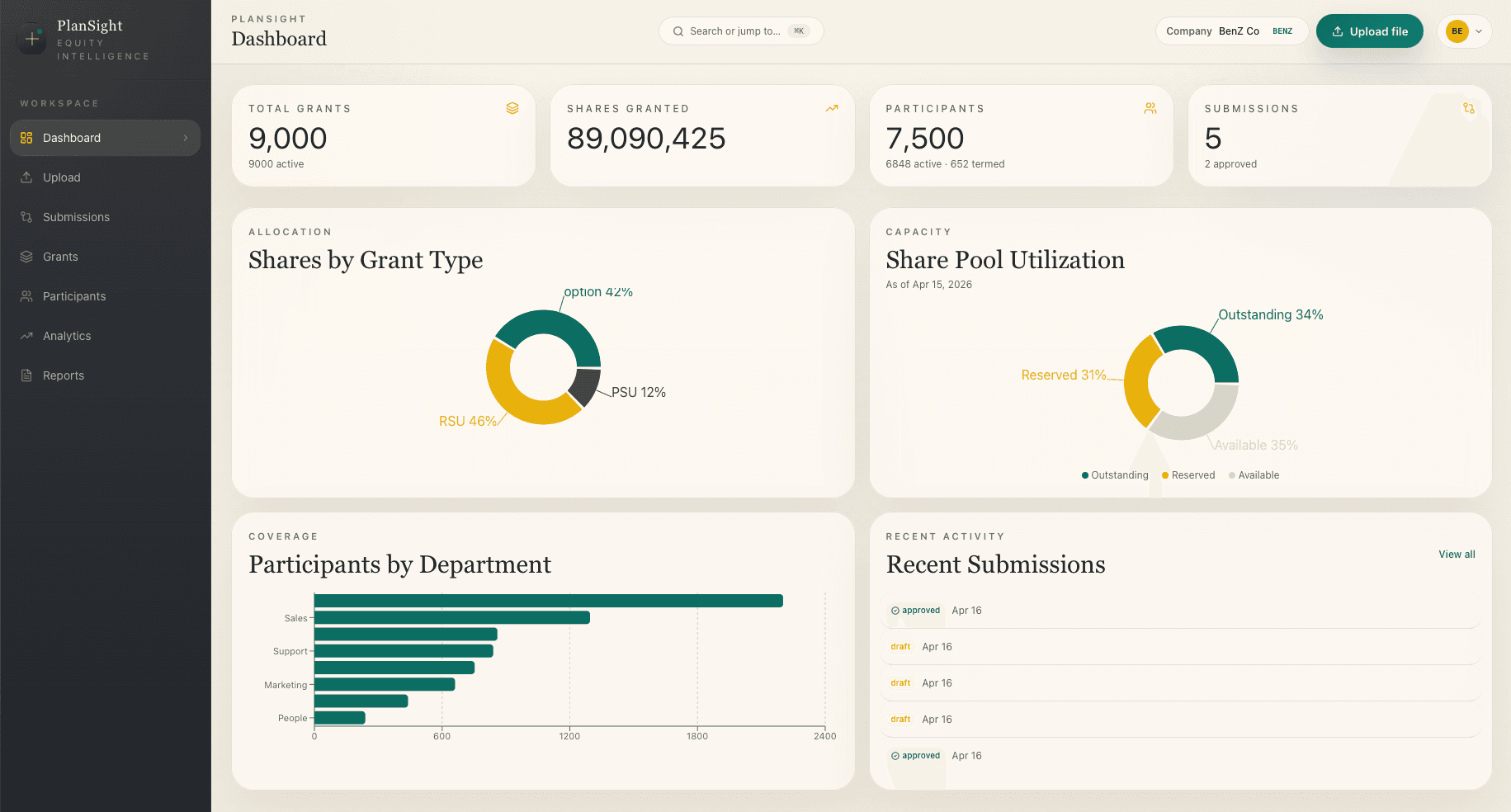This screenshot has width=1511, height=812.
Task: Toggle the Reserved legend item
Action: [1188, 474]
